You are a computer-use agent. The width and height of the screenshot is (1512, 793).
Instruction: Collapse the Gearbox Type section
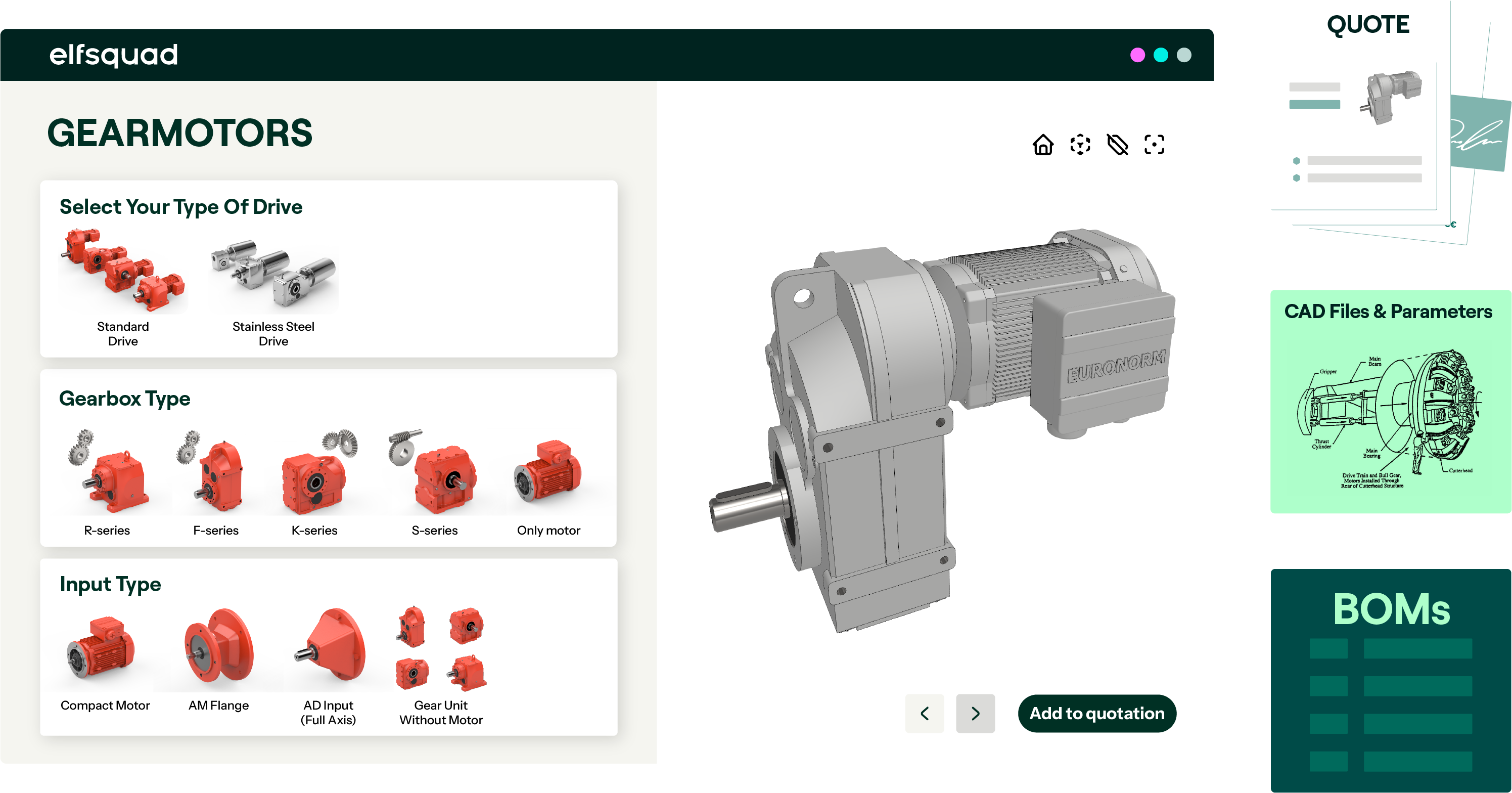pos(124,398)
